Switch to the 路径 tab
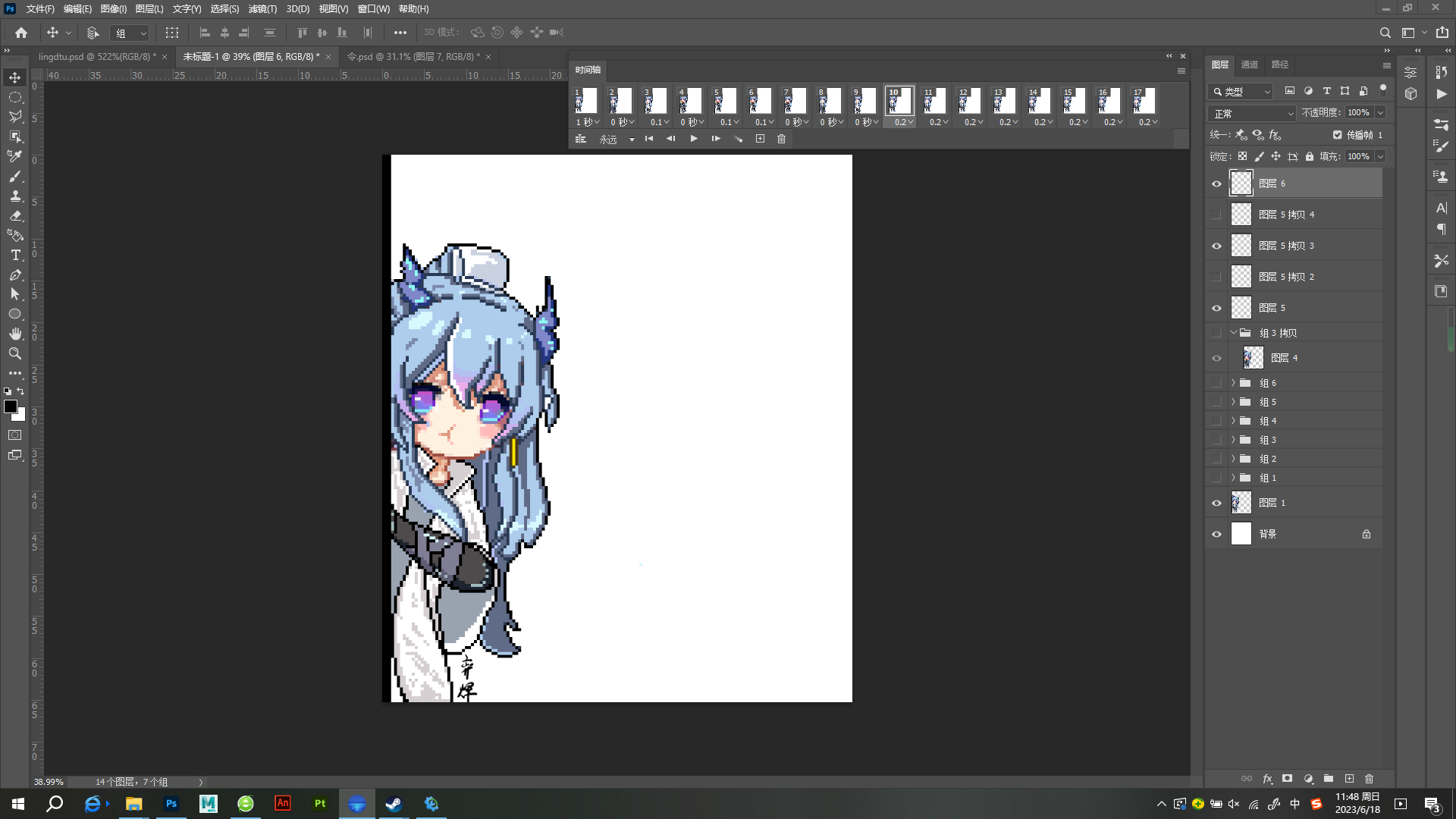This screenshot has width=1456, height=819. coord(1280,64)
